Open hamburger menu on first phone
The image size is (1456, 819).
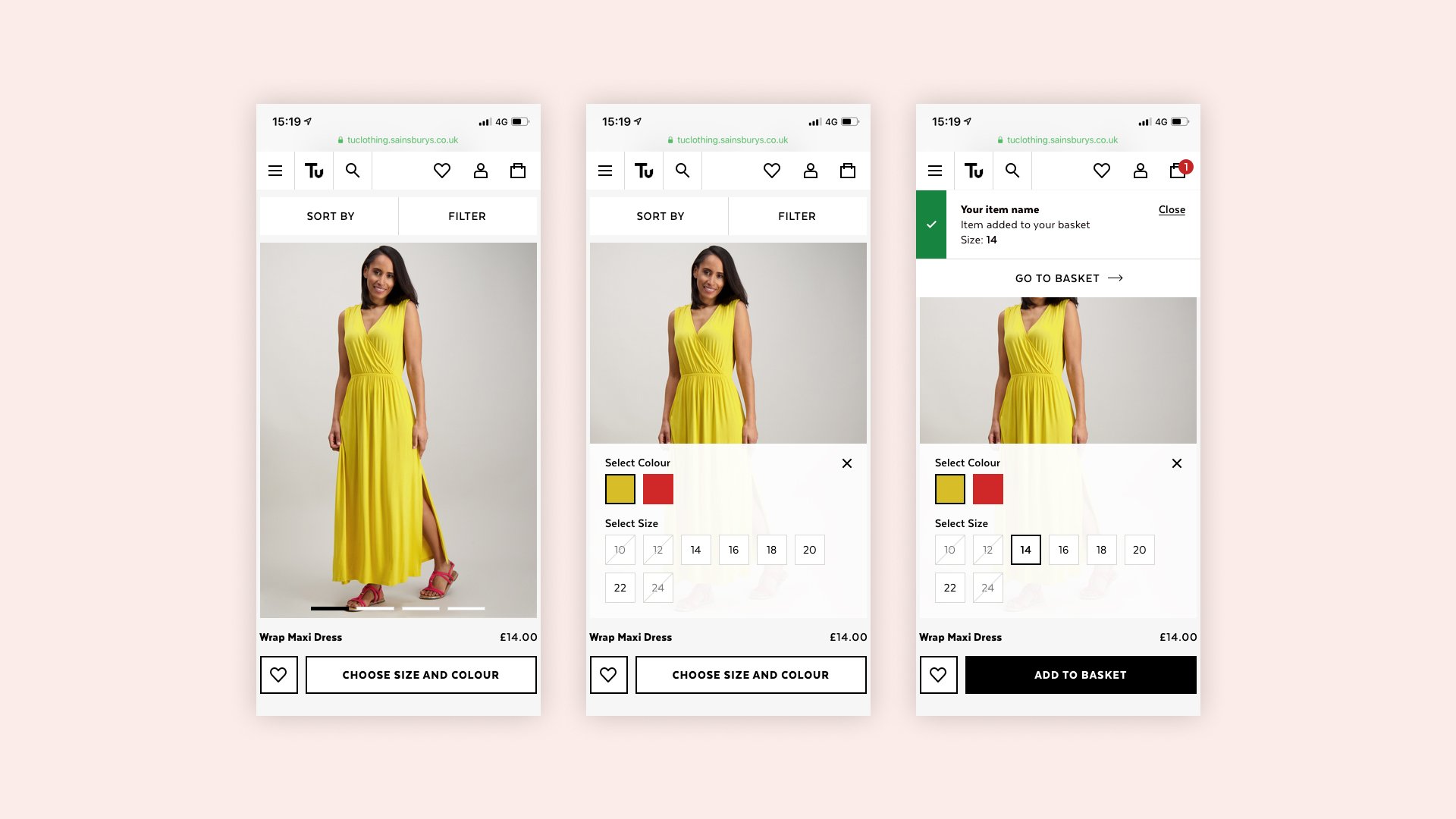275,171
